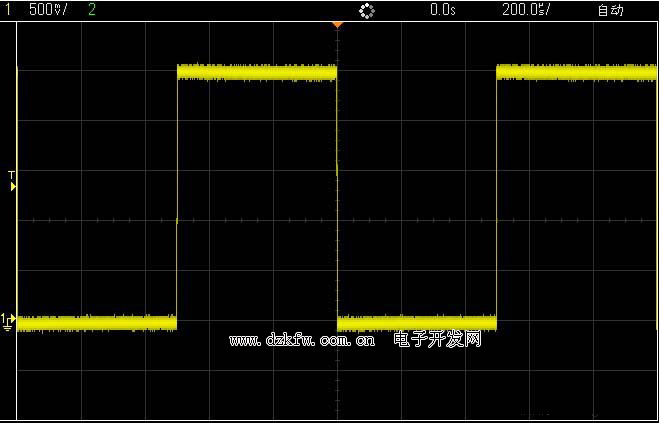This screenshot has width=659, height=423.
Task: Select the green channel 2 indicator
Action: (x=92, y=10)
